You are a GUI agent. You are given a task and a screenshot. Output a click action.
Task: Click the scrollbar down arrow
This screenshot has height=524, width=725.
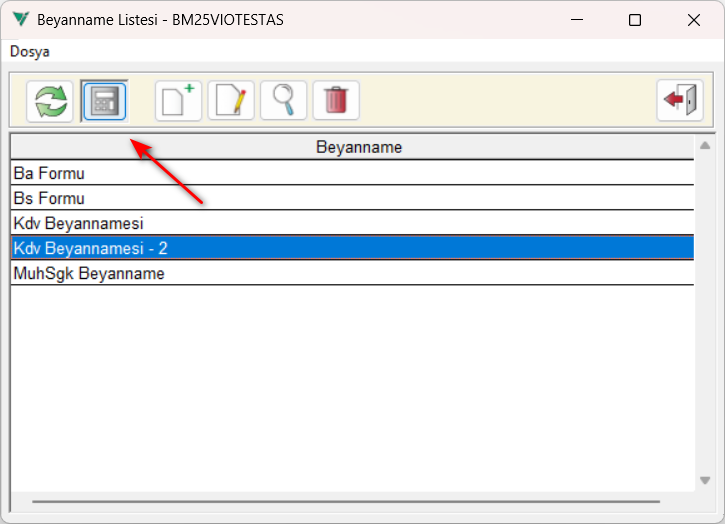point(705,481)
